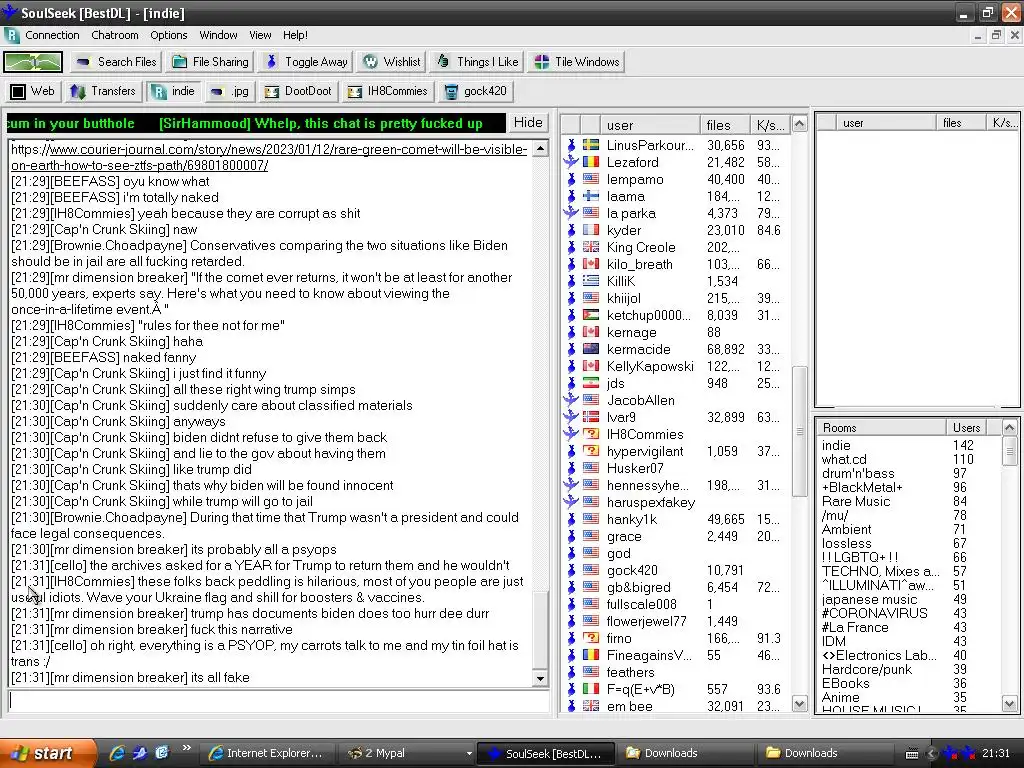Open the Chatroom menu
The height and width of the screenshot is (768, 1024).
click(114, 35)
